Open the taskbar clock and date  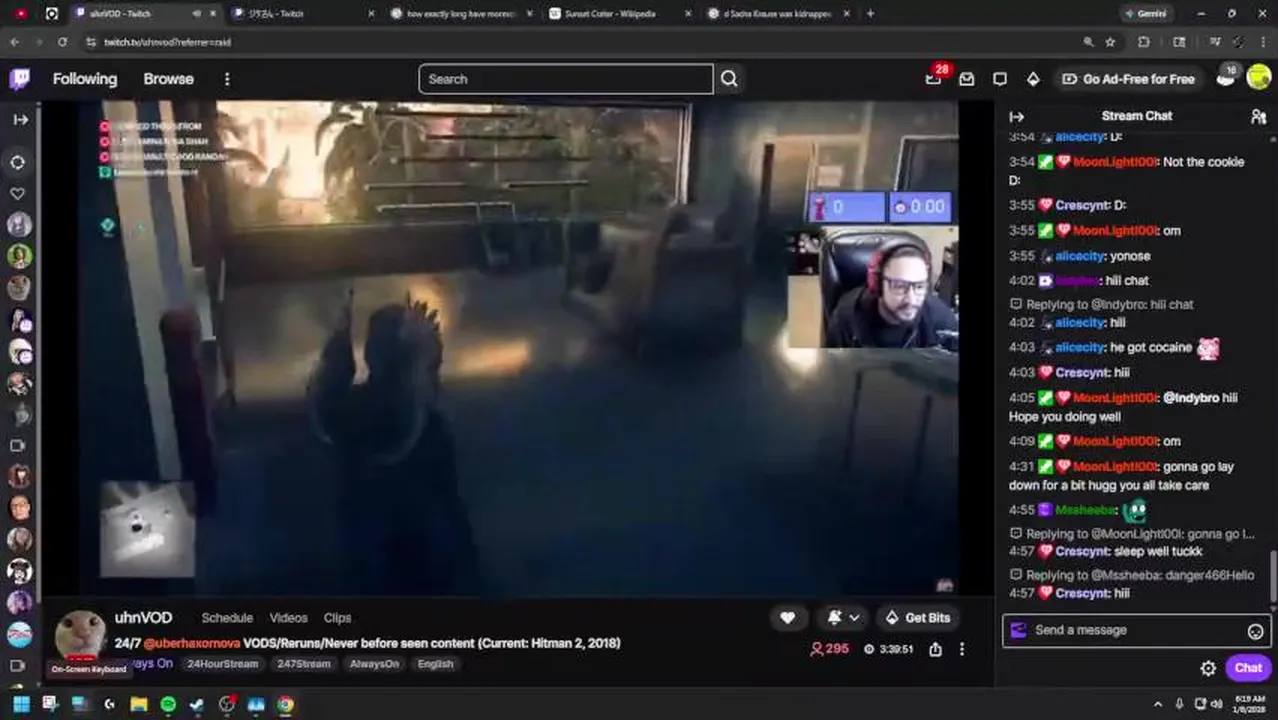tap(1249, 704)
